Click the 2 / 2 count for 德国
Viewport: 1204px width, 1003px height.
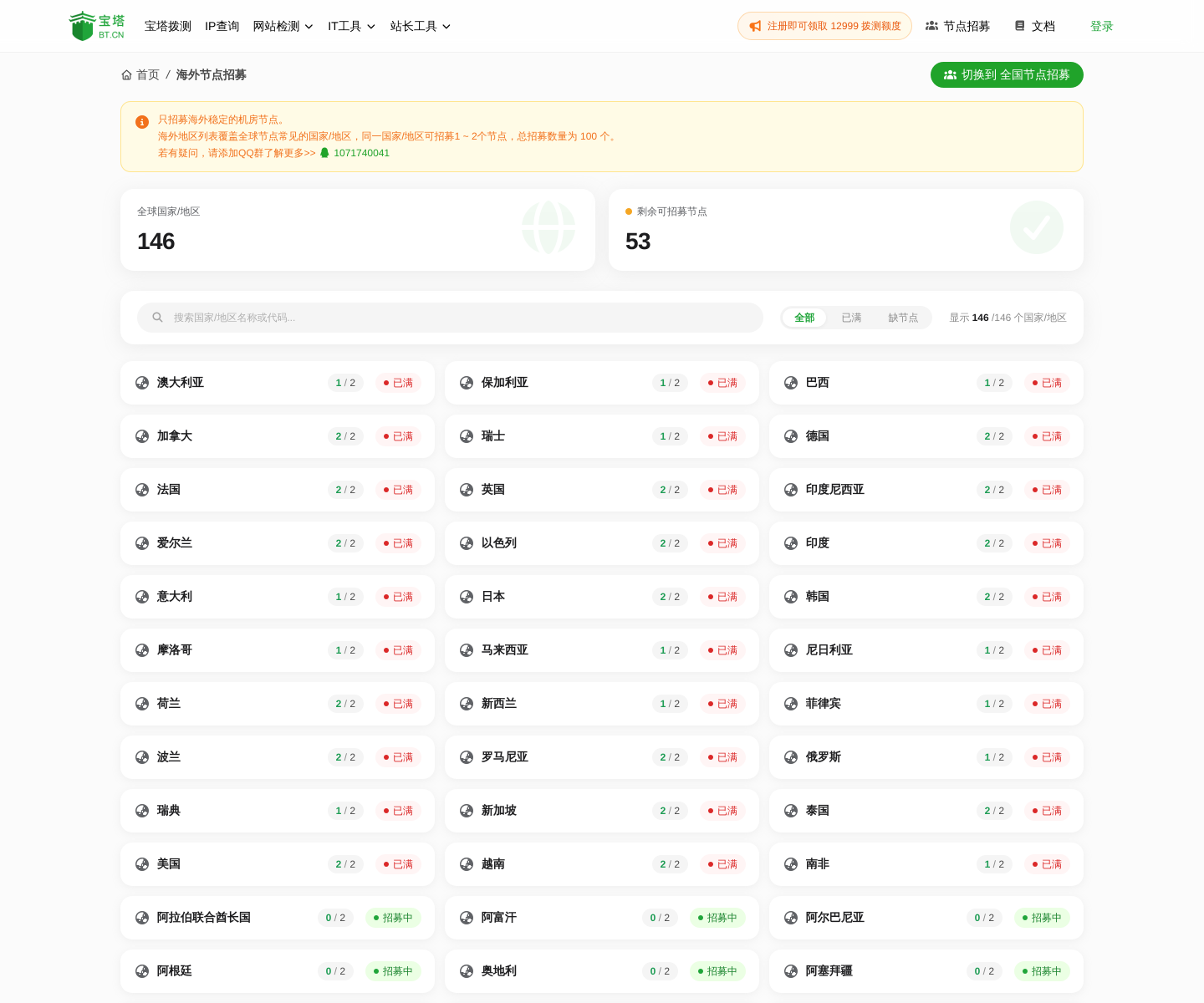pos(994,436)
